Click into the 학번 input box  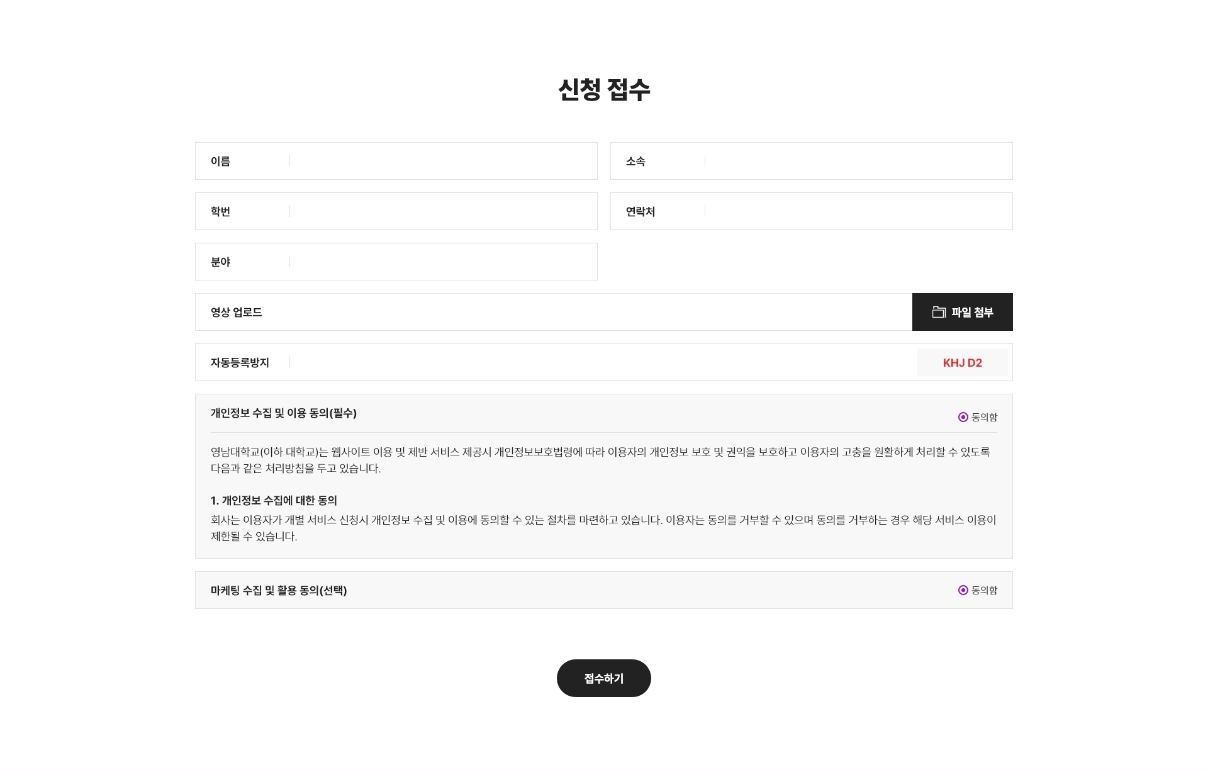click(x=443, y=211)
